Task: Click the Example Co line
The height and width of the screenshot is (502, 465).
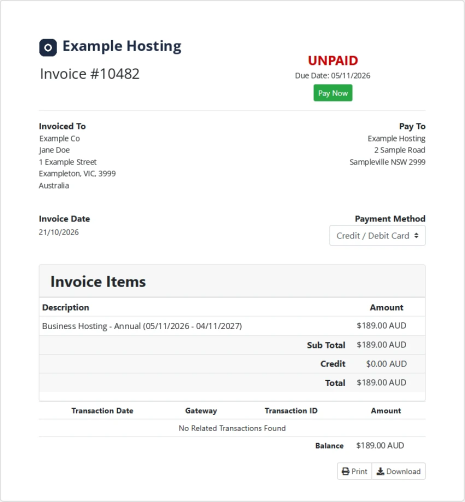Action: (x=59, y=138)
